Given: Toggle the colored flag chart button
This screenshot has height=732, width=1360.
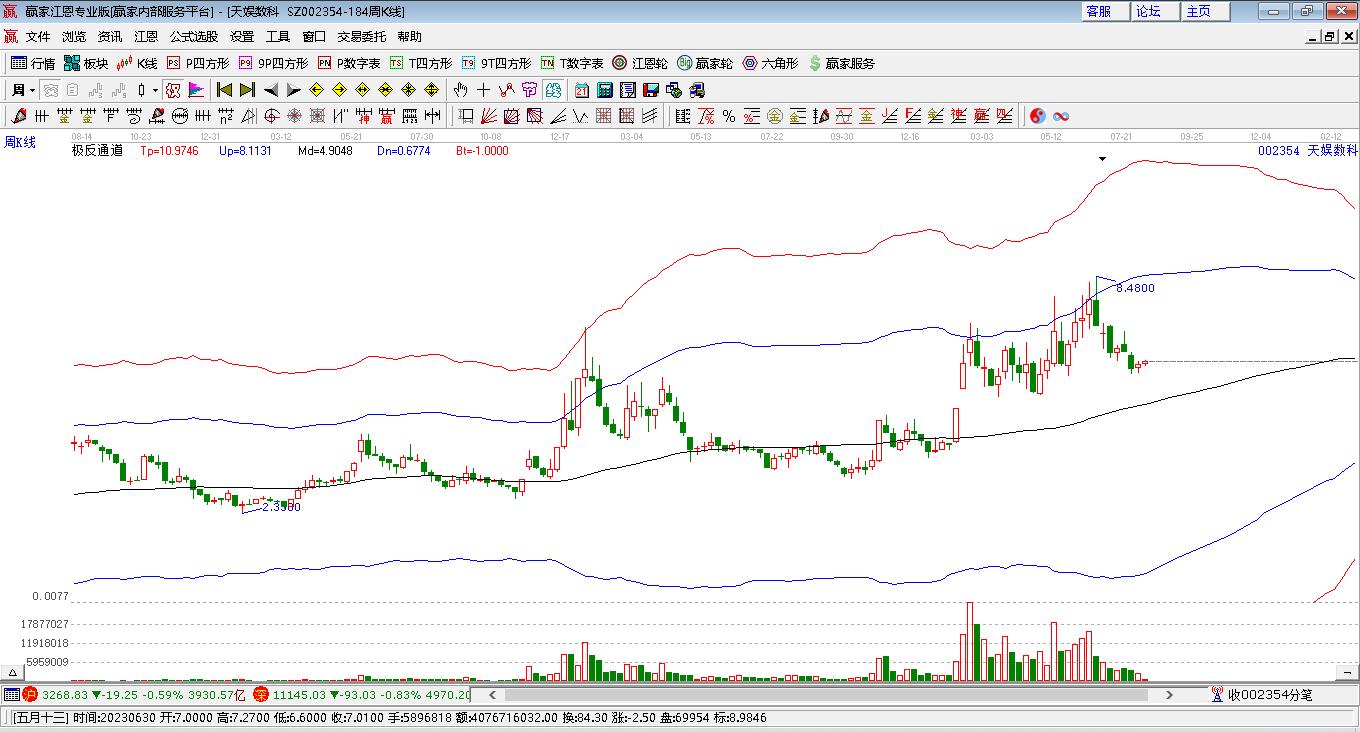Looking at the screenshot, I should pyautogui.click(x=196, y=90).
